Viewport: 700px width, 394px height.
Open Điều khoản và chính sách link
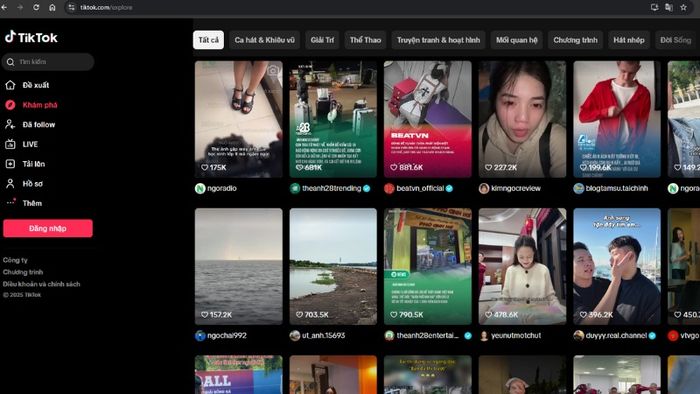pyautogui.click(x=42, y=284)
